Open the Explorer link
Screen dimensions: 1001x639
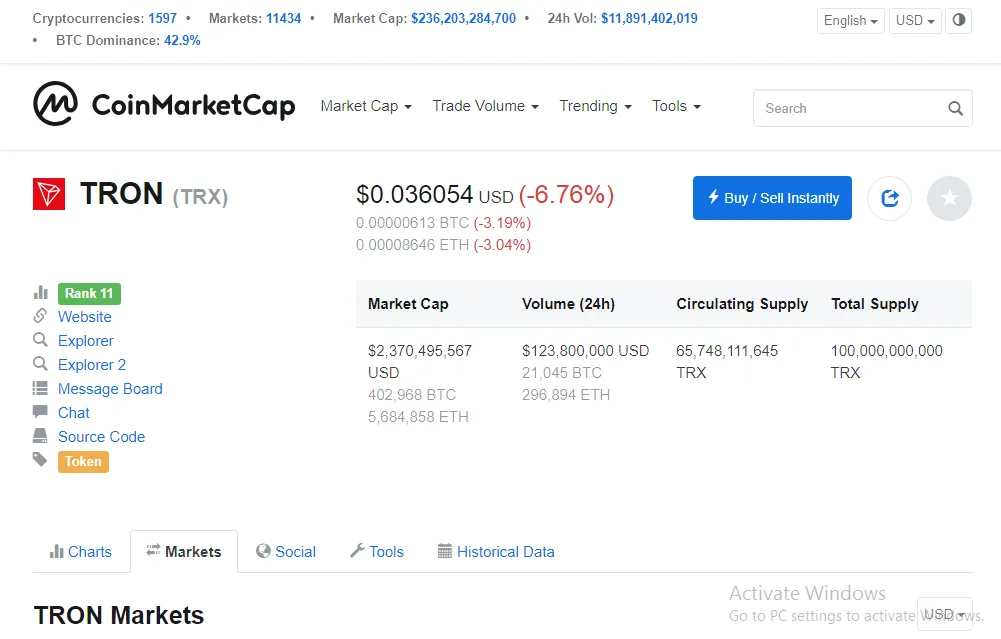click(86, 341)
